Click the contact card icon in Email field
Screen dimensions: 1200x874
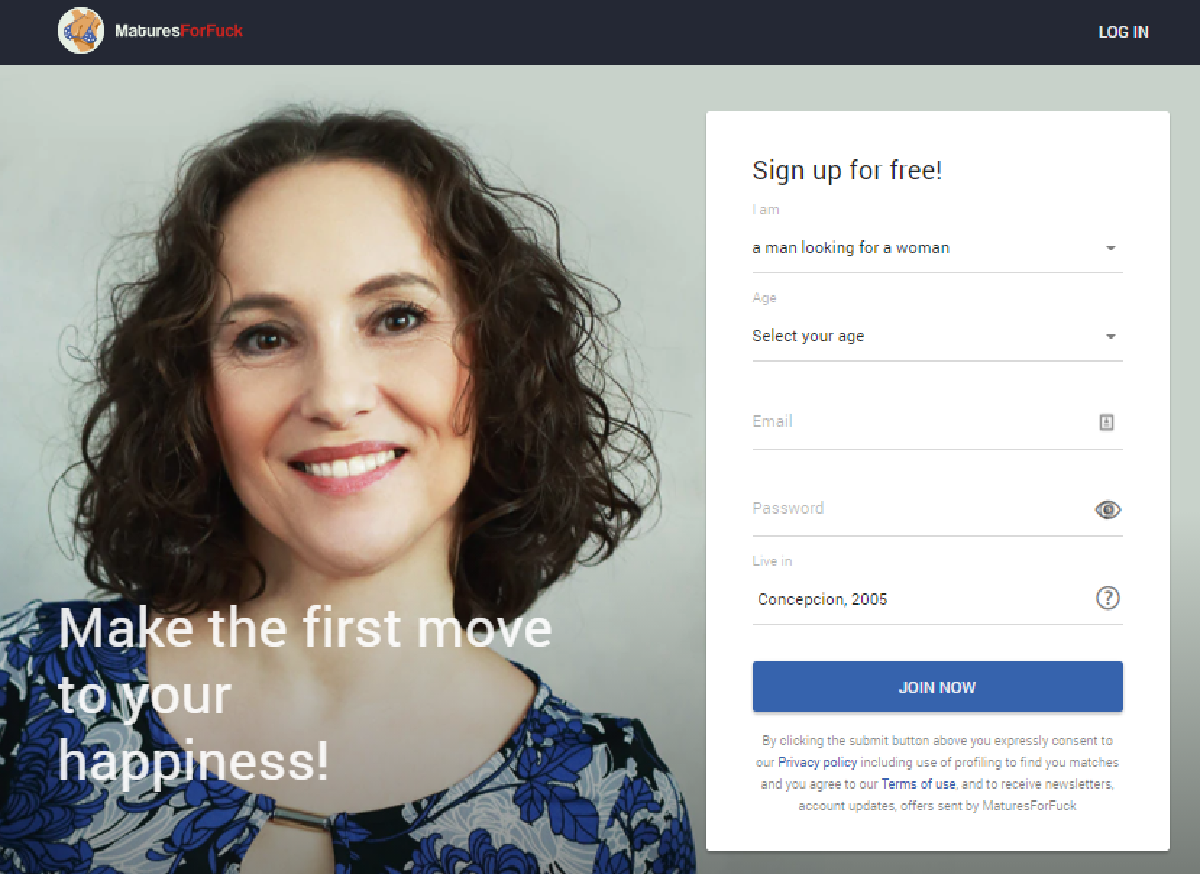tap(1106, 422)
